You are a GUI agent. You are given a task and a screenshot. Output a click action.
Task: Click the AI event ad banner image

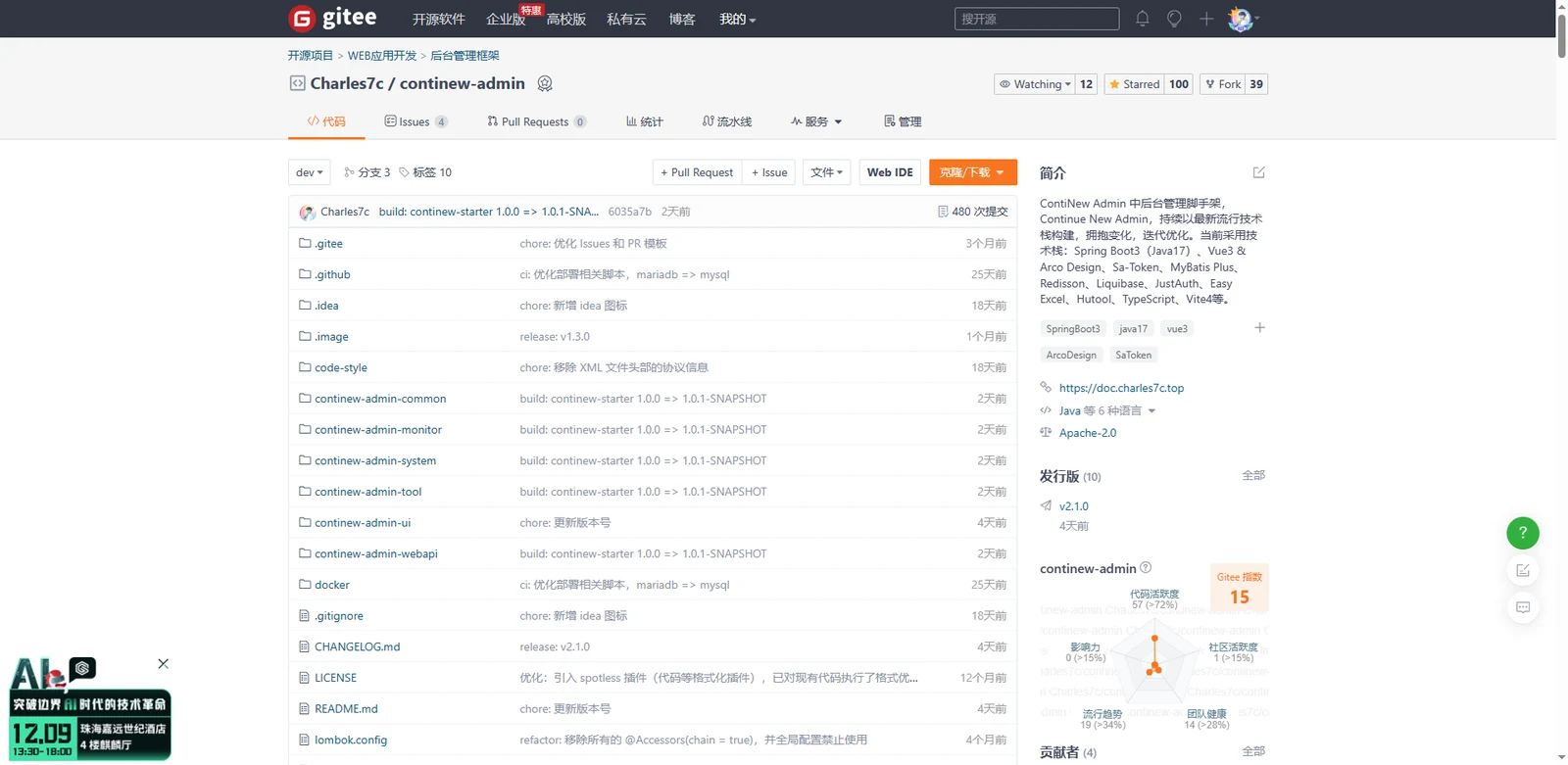89,710
